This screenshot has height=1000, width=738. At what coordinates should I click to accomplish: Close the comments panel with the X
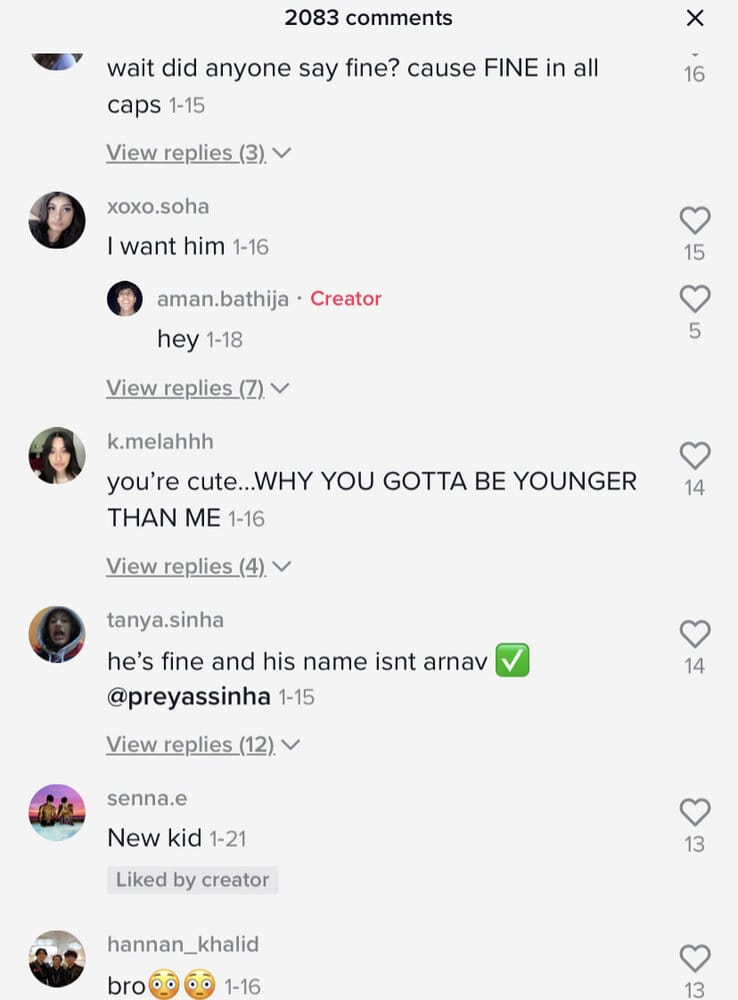(x=695, y=18)
